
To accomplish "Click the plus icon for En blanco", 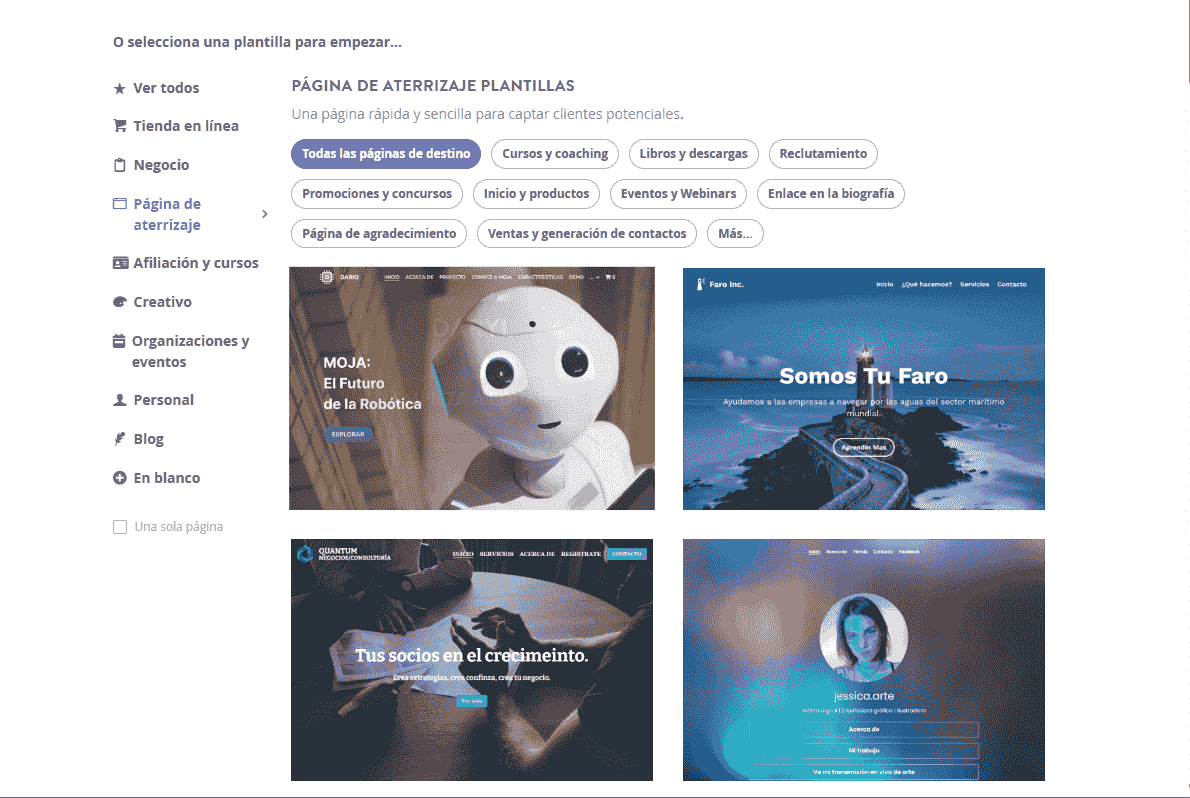I will pyautogui.click(x=119, y=478).
